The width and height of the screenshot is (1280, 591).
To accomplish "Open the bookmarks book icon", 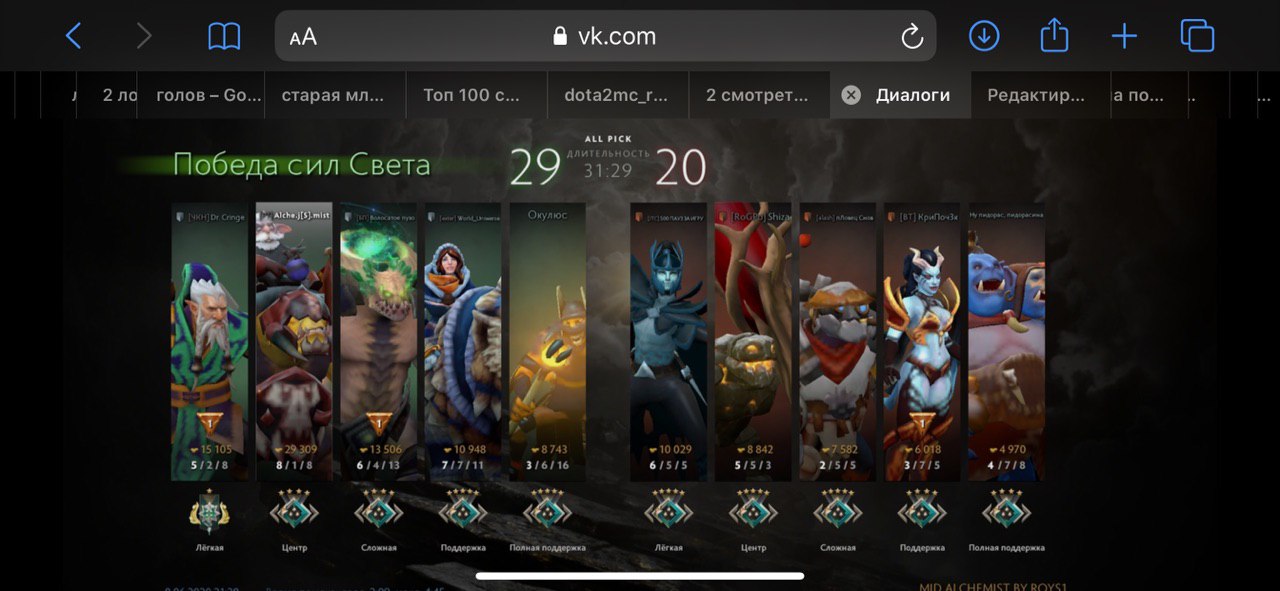I will pos(224,37).
